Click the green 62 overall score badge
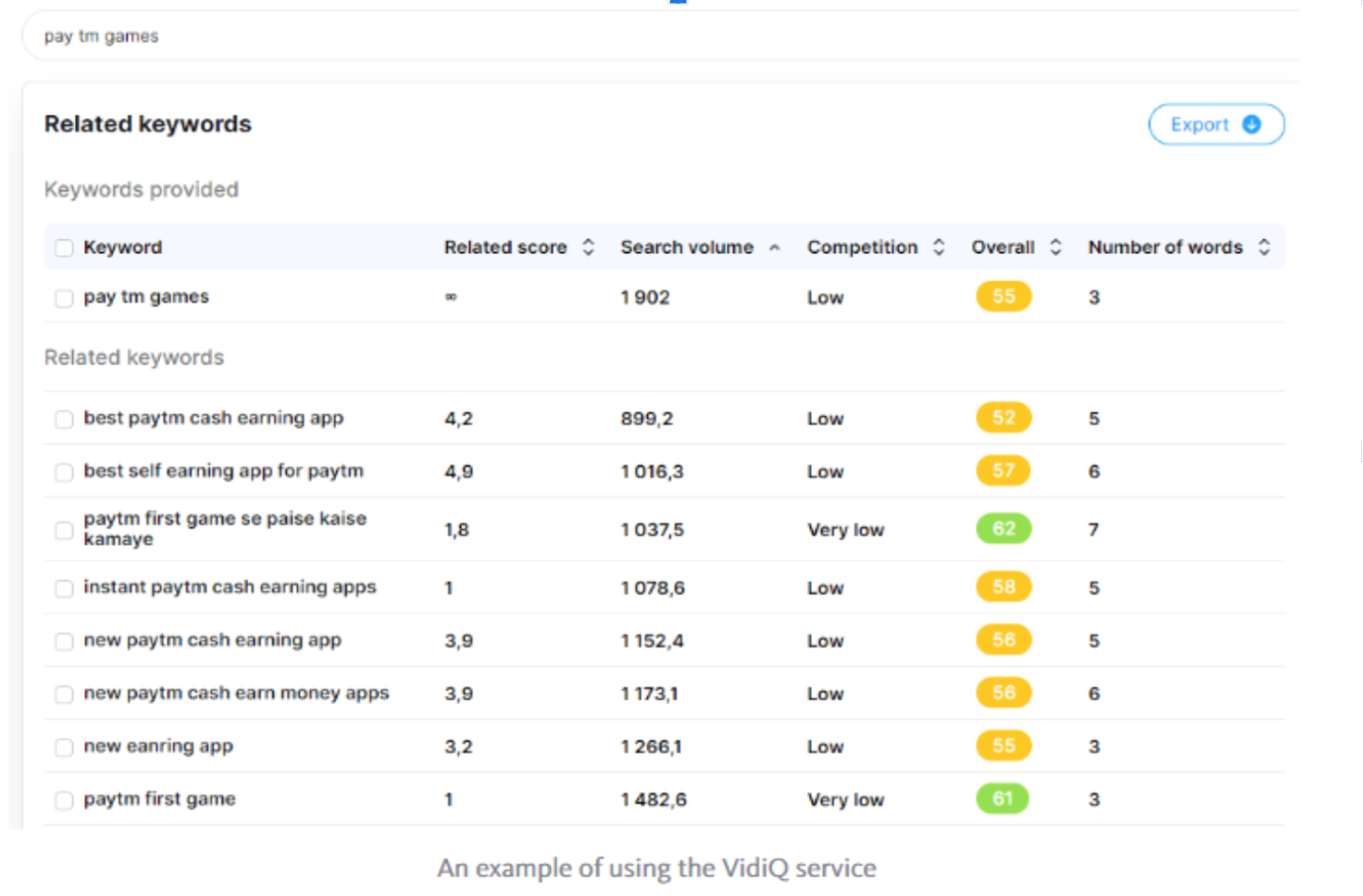Screen dimensions: 1363x896 pyautogui.click(x=1004, y=529)
